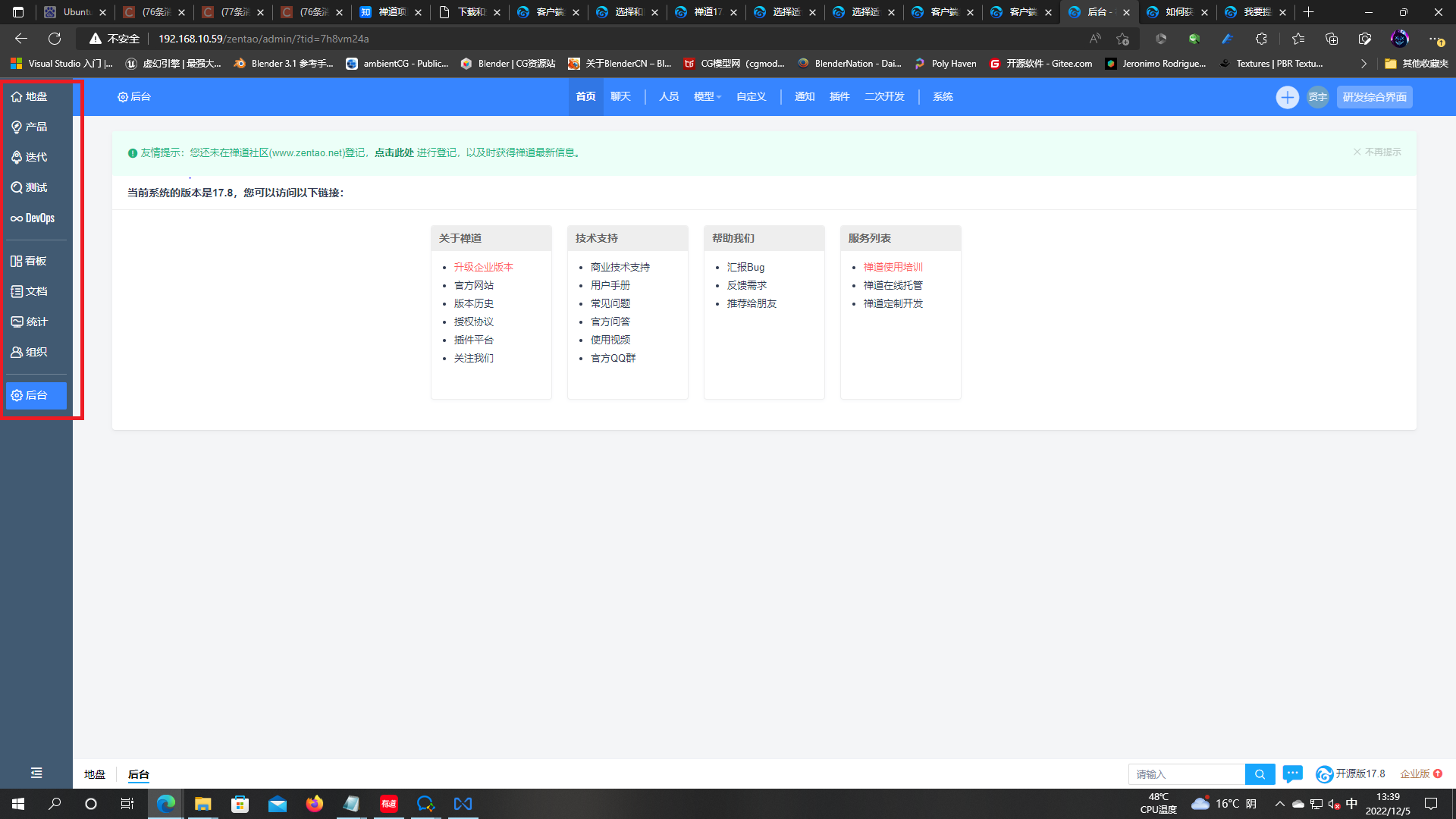Open the 统计 statistics sidebar item

click(x=30, y=322)
